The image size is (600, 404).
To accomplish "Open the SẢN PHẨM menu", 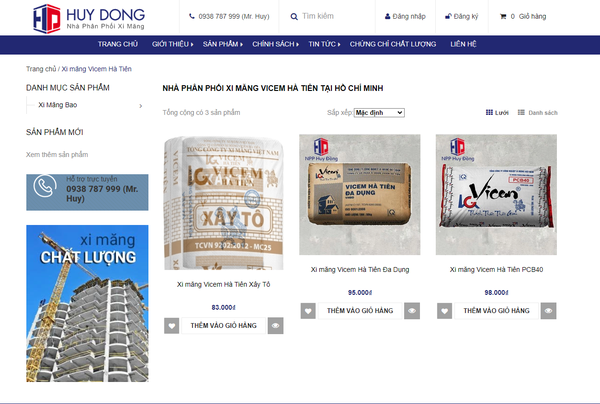I will (223, 44).
